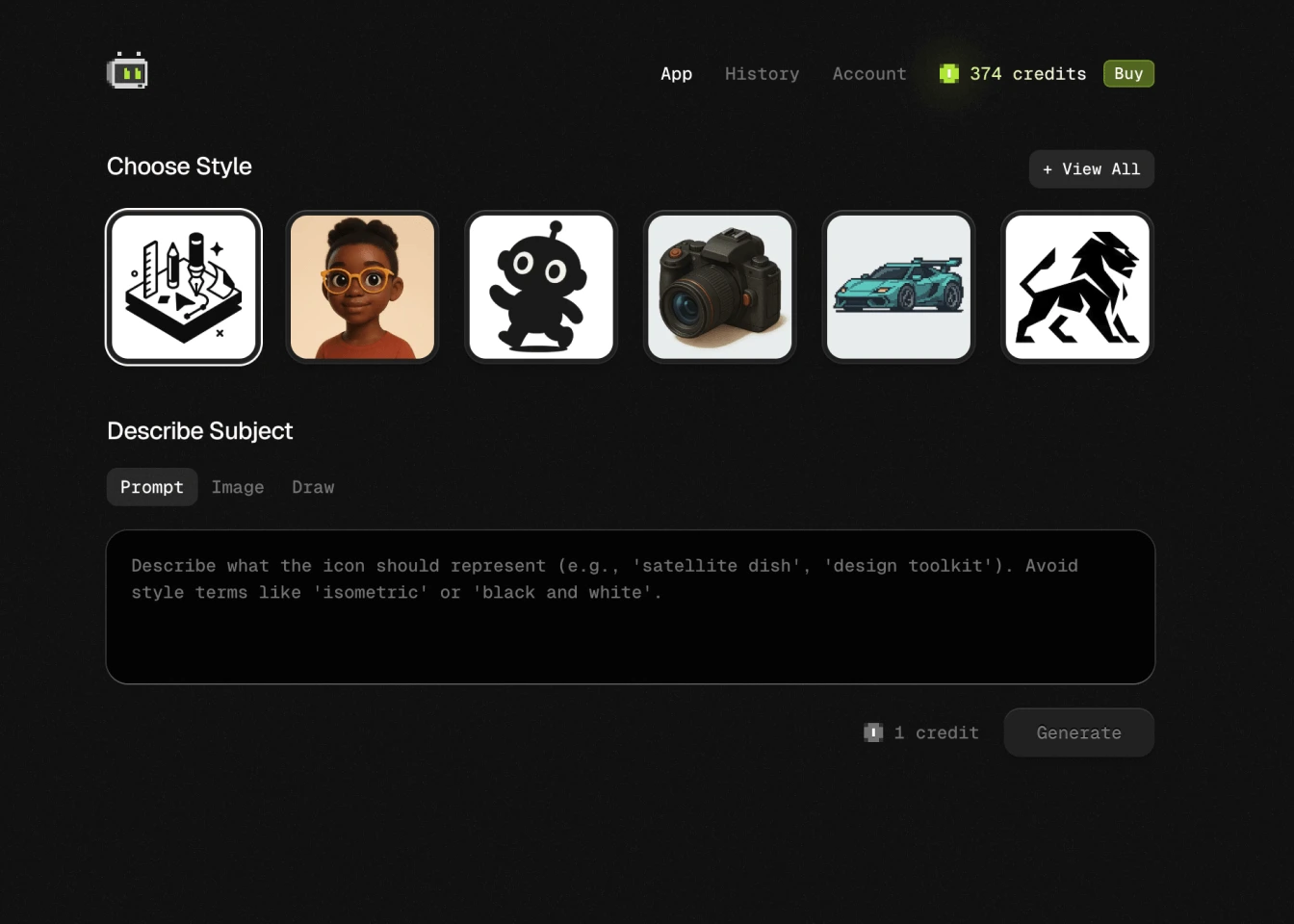Click the green credits battery icon

coord(948,73)
